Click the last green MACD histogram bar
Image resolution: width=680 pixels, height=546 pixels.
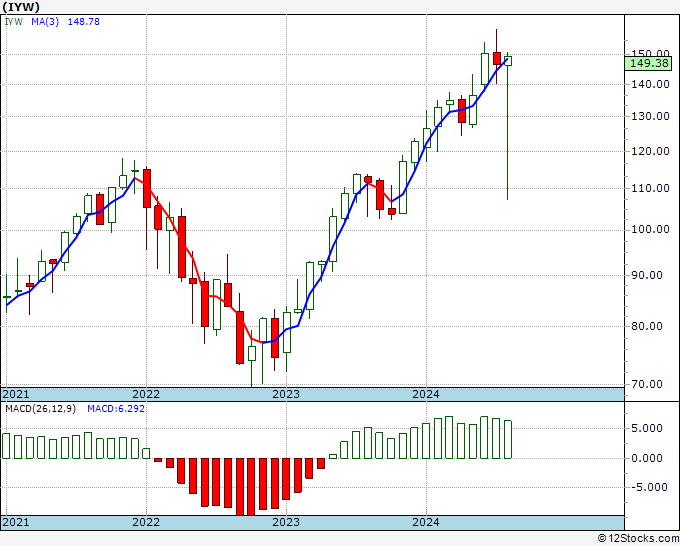507,439
